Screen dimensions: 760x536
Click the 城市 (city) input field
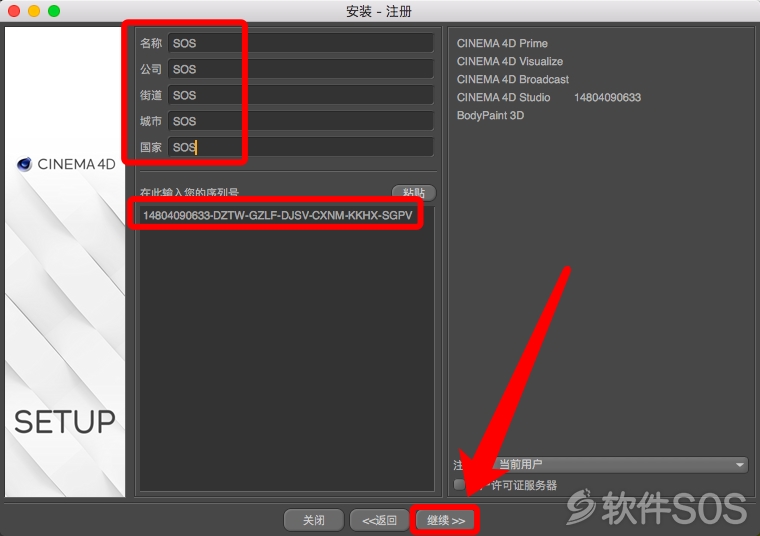click(301, 121)
